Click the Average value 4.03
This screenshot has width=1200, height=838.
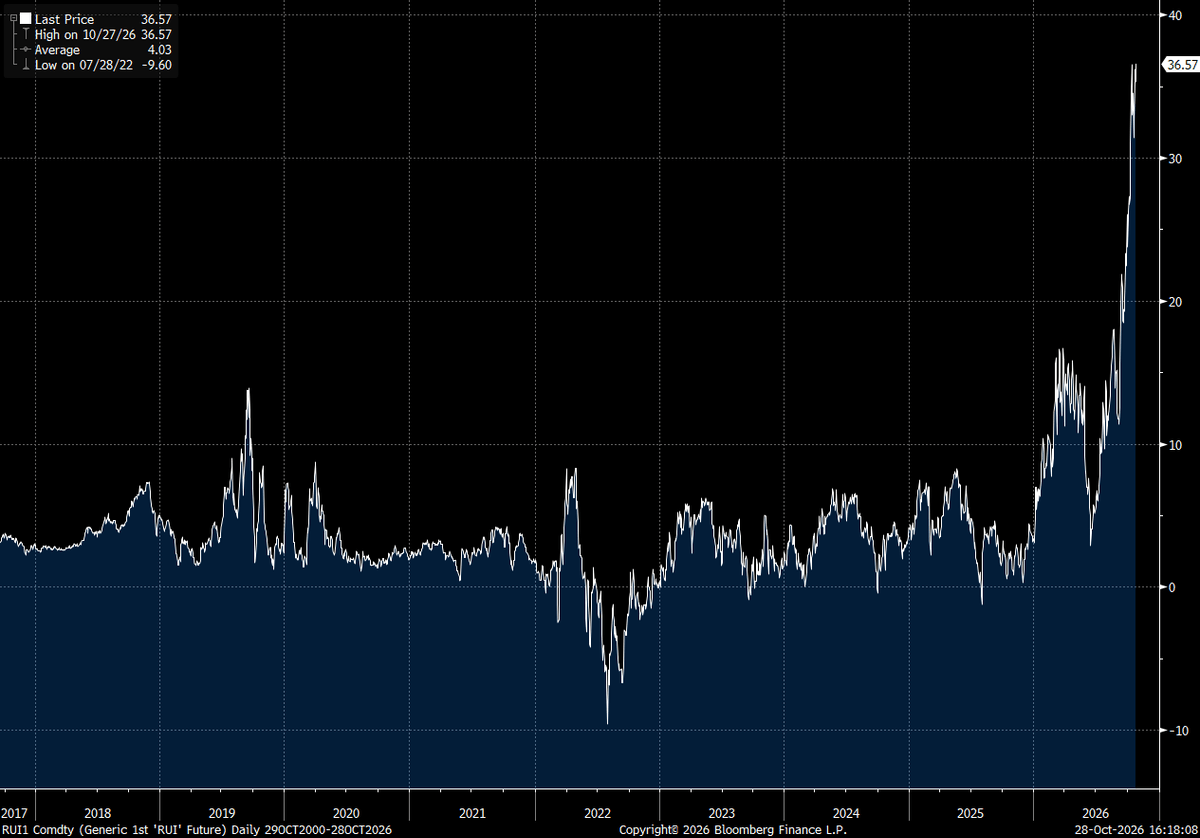(159, 50)
